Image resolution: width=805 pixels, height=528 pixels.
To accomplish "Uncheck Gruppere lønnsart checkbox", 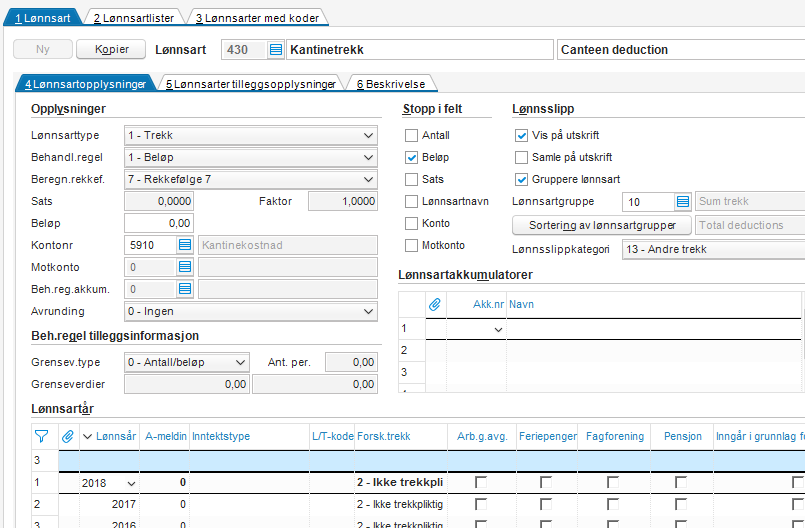I will coord(521,179).
